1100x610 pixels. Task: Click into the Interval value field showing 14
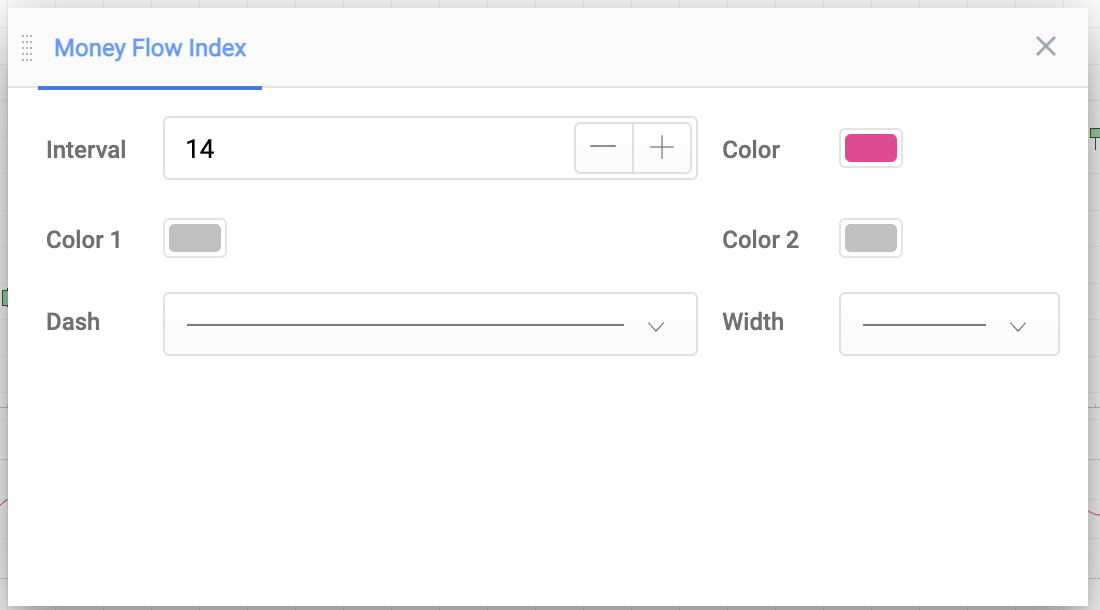click(368, 148)
